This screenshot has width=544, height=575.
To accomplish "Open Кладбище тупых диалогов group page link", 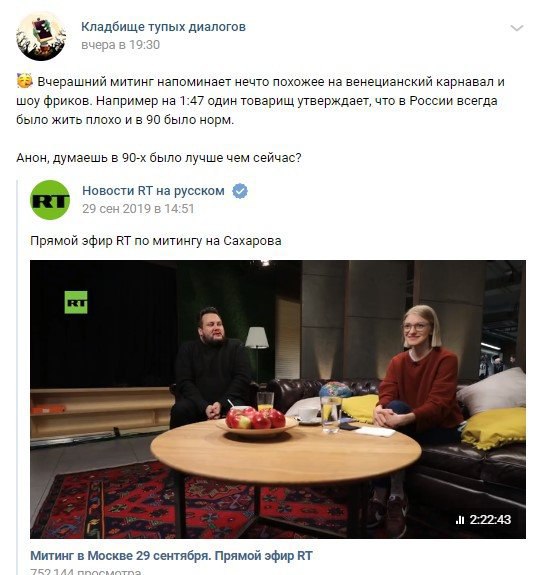I will coord(163,27).
